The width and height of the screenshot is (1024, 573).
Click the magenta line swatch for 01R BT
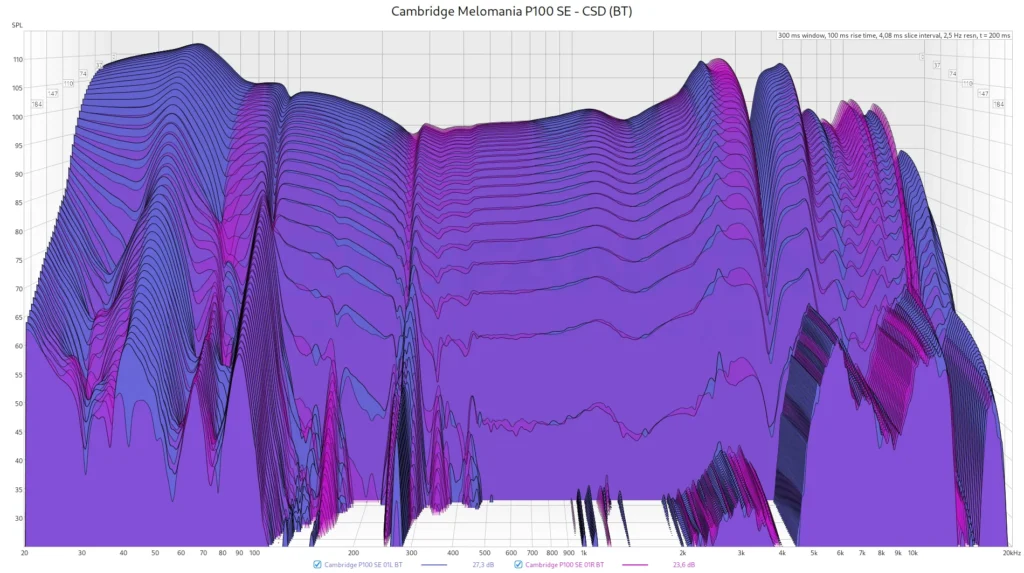[x=635, y=565]
